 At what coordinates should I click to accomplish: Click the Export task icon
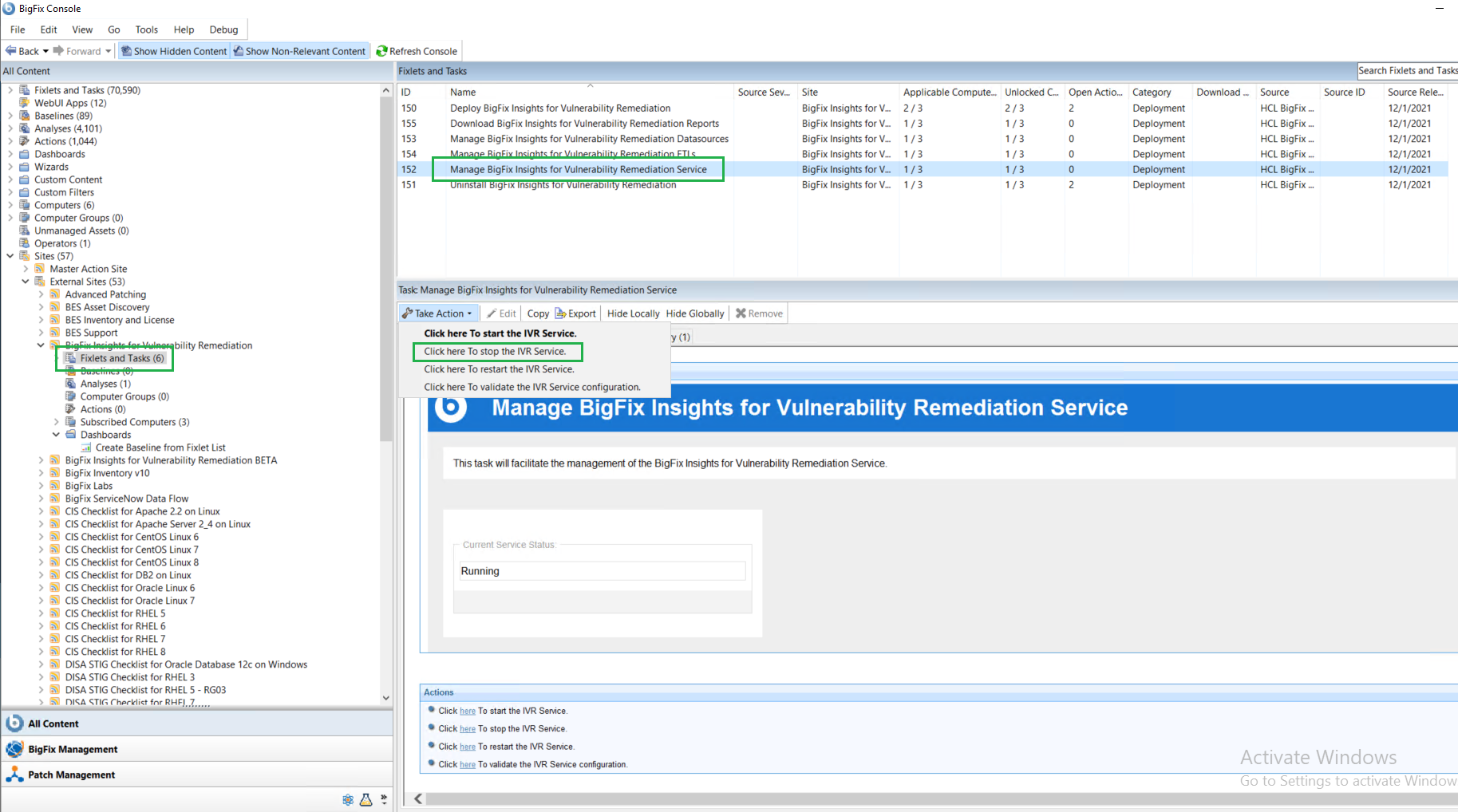click(560, 313)
